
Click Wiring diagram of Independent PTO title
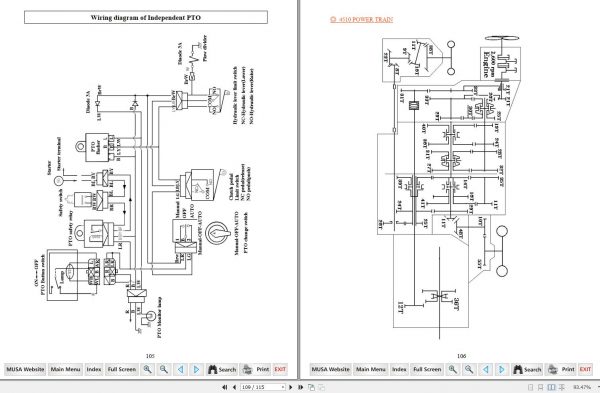(x=146, y=17)
